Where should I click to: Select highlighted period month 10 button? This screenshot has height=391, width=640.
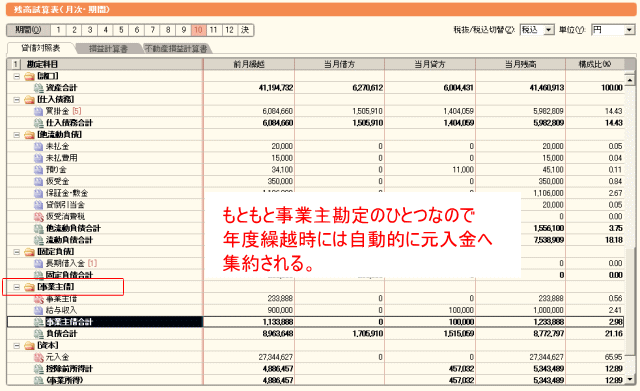click(198, 30)
